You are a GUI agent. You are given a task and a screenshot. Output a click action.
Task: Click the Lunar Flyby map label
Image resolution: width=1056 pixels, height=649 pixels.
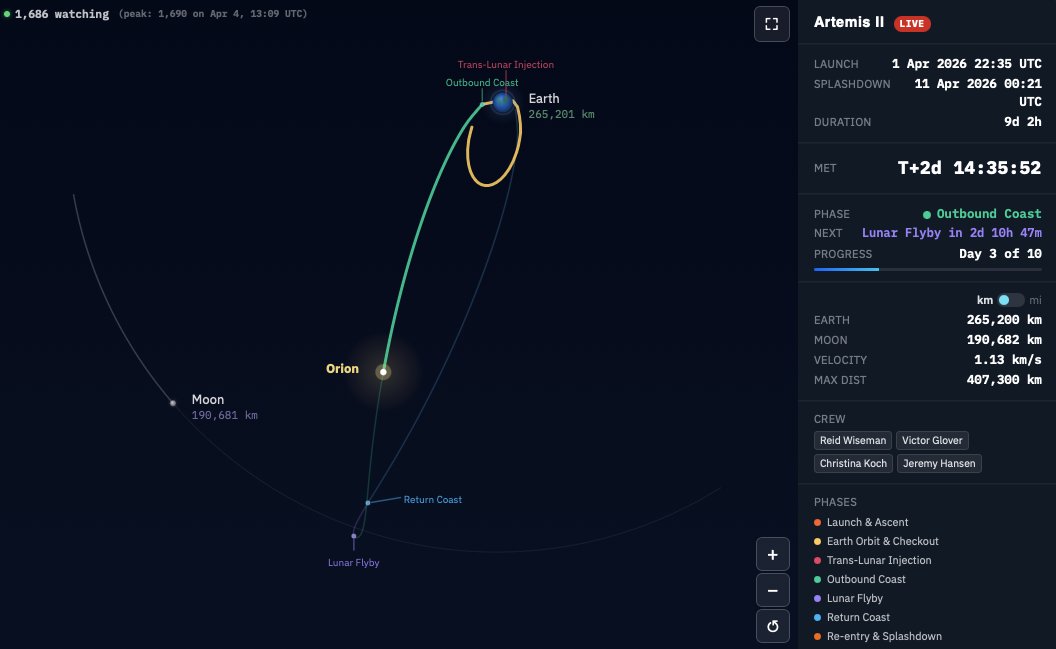pos(354,563)
